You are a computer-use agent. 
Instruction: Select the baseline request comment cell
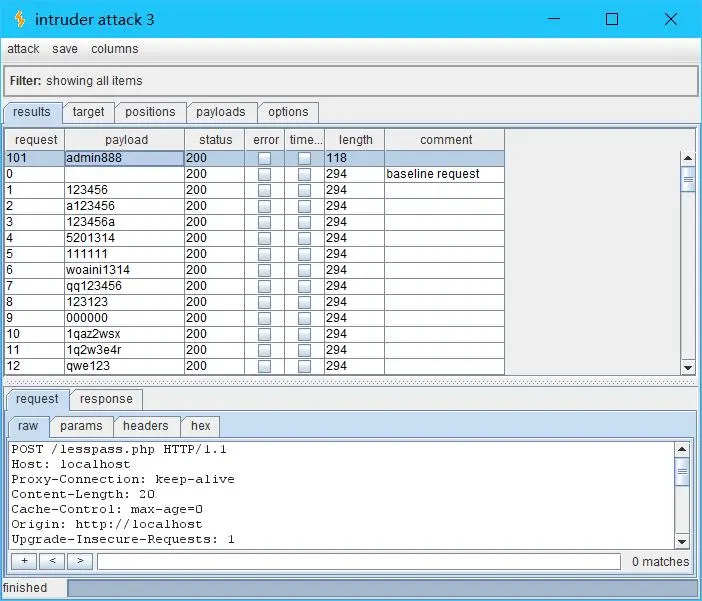pos(445,174)
